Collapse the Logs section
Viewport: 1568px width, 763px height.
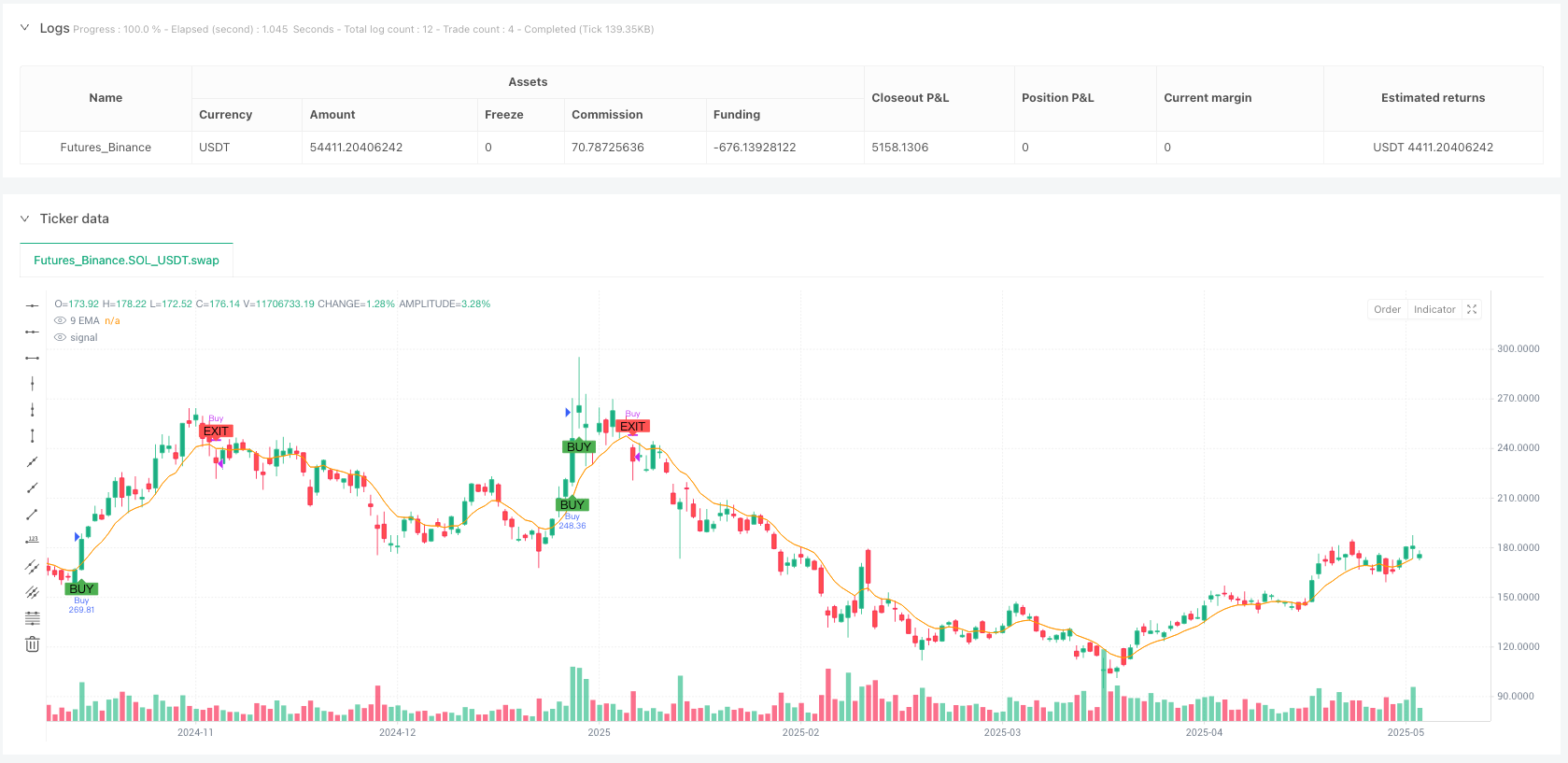click(x=24, y=28)
